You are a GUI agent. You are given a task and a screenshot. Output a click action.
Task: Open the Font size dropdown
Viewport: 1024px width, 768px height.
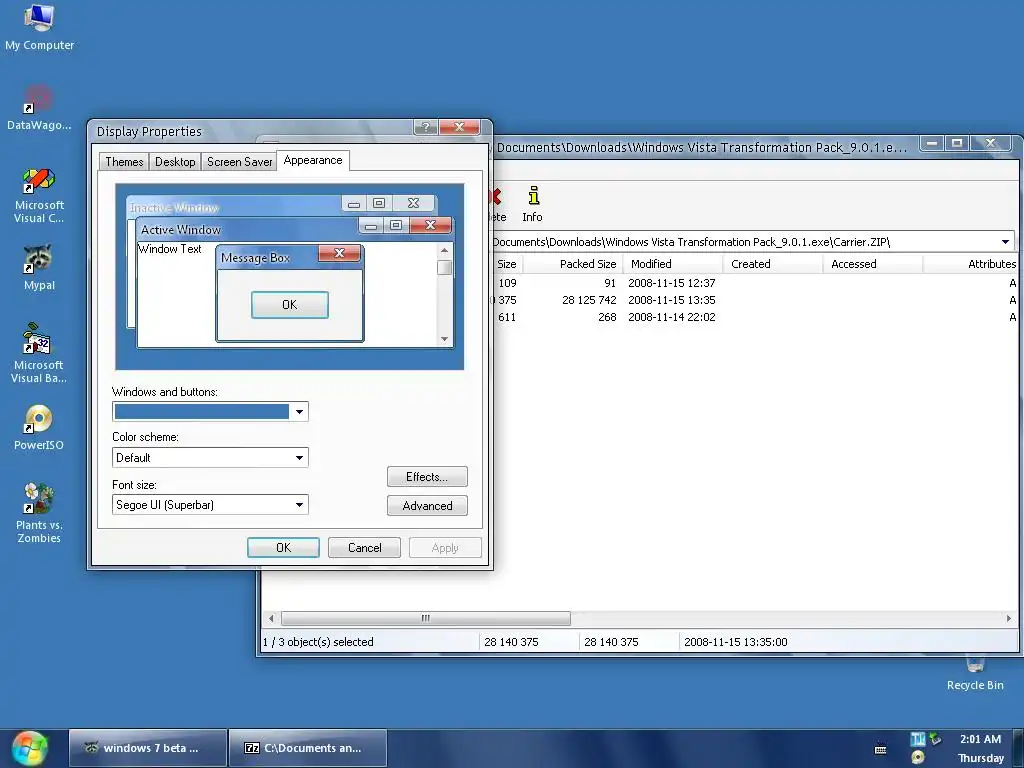click(x=299, y=505)
